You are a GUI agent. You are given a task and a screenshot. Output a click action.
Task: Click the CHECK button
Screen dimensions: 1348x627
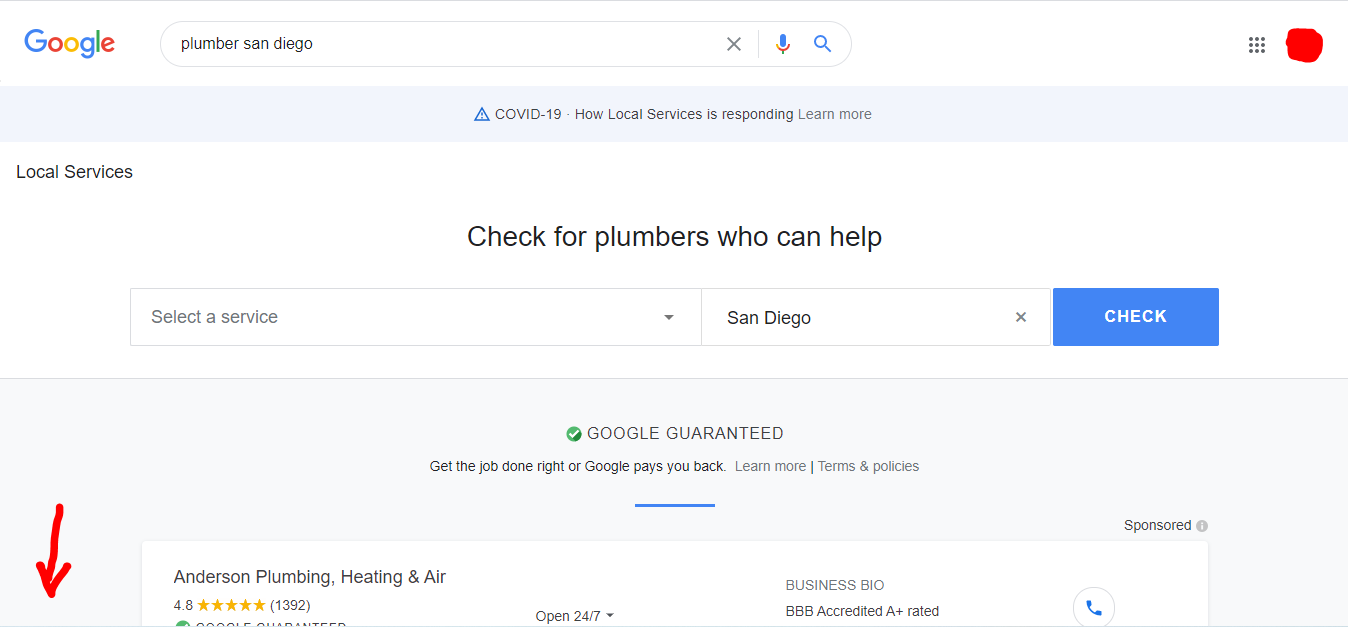click(1136, 317)
